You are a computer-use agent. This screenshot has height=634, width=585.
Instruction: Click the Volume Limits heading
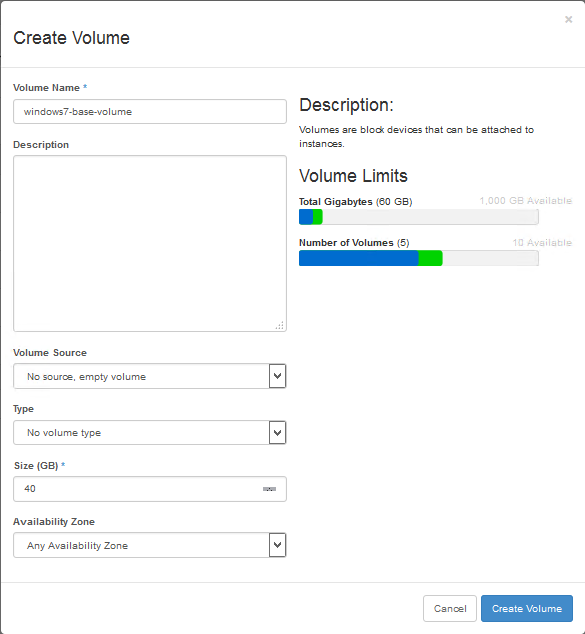[x=353, y=176]
